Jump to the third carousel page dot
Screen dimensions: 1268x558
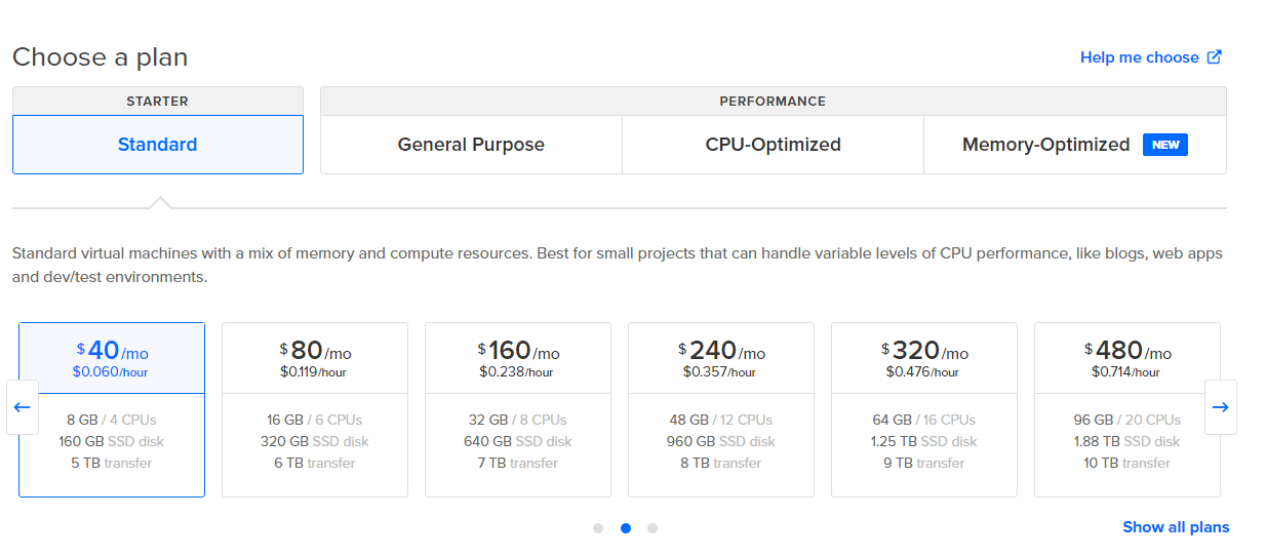click(652, 528)
